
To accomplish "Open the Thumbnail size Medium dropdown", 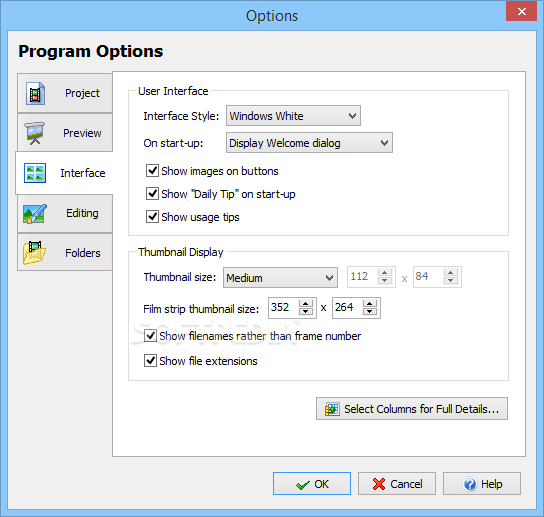I will pos(280,277).
